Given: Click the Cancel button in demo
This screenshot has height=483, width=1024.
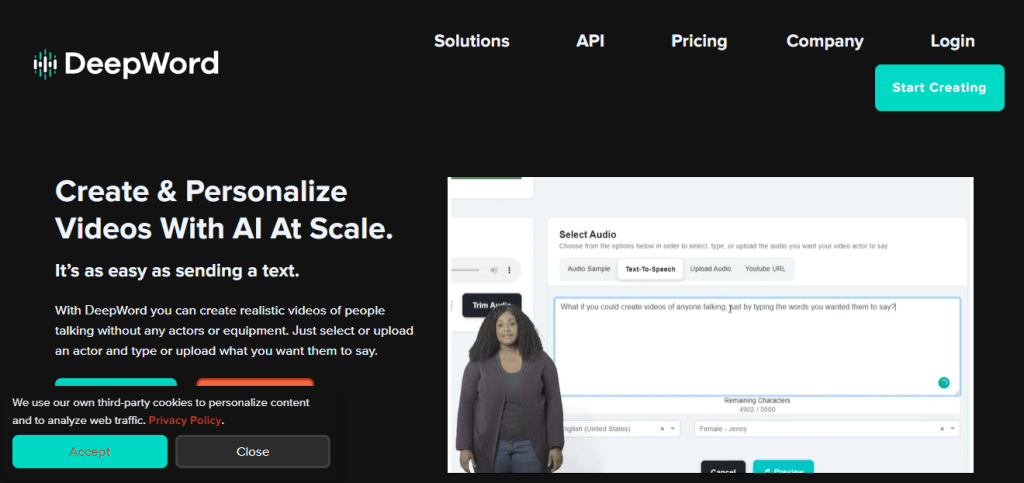Looking at the screenshot, I should point(723,468).
